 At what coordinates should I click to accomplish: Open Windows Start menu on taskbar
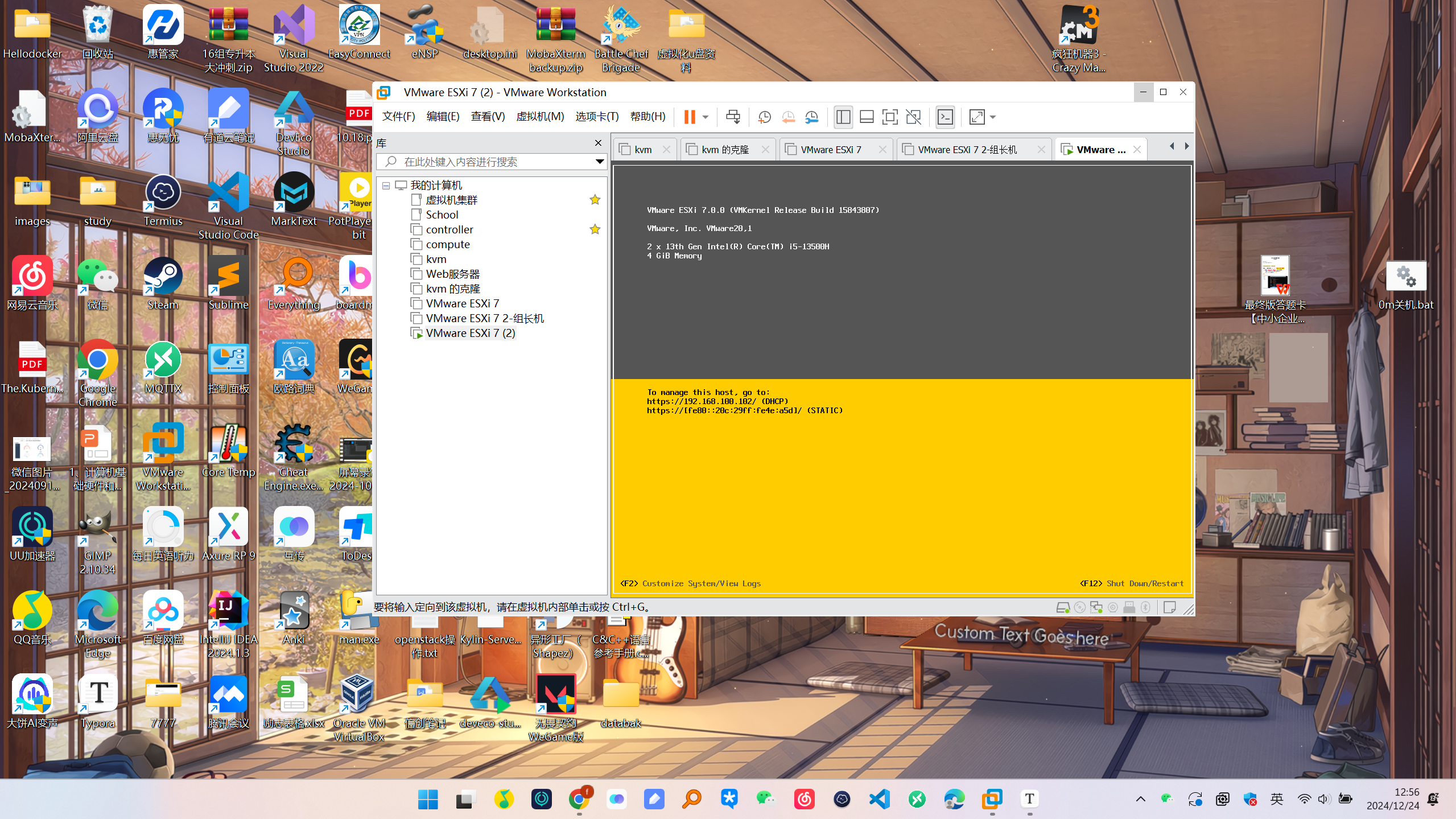tap(428, 799)
